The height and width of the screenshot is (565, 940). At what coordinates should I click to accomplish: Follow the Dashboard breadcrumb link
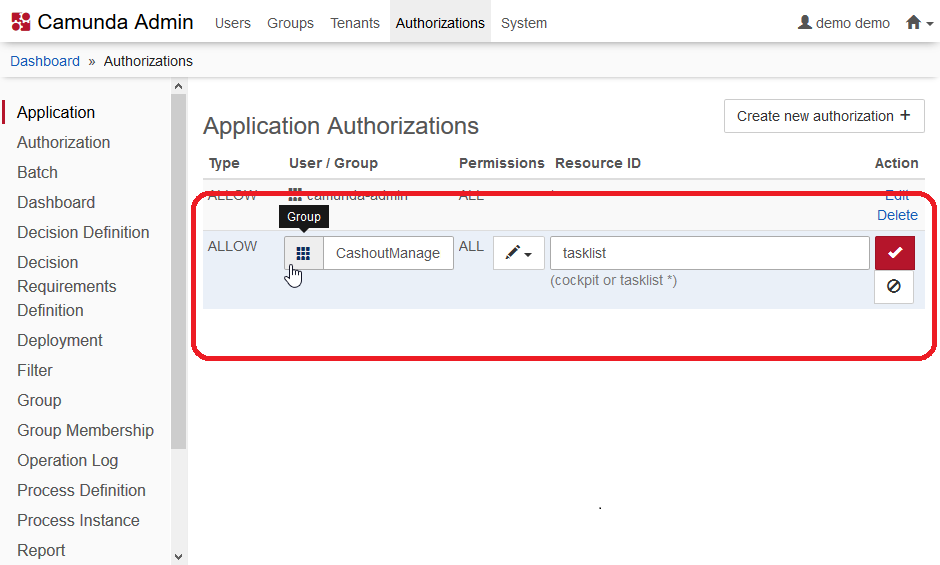(45, 61)
